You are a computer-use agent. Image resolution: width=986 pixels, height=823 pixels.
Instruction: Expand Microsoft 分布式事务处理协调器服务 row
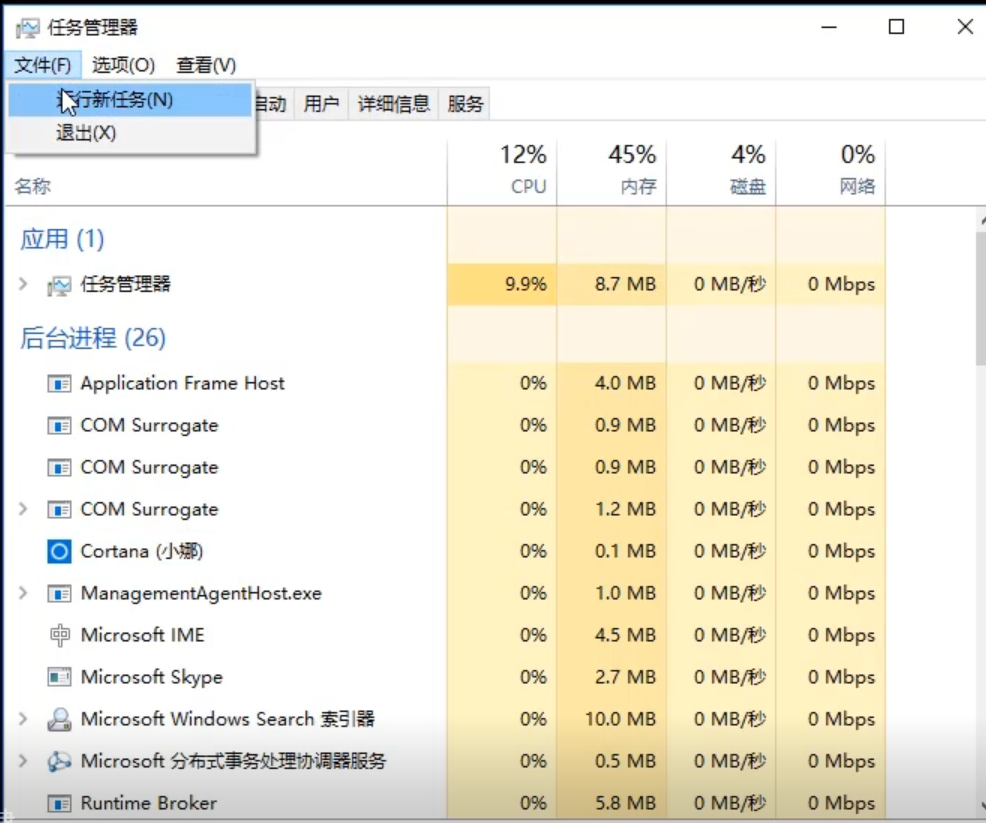coord(23,761)
